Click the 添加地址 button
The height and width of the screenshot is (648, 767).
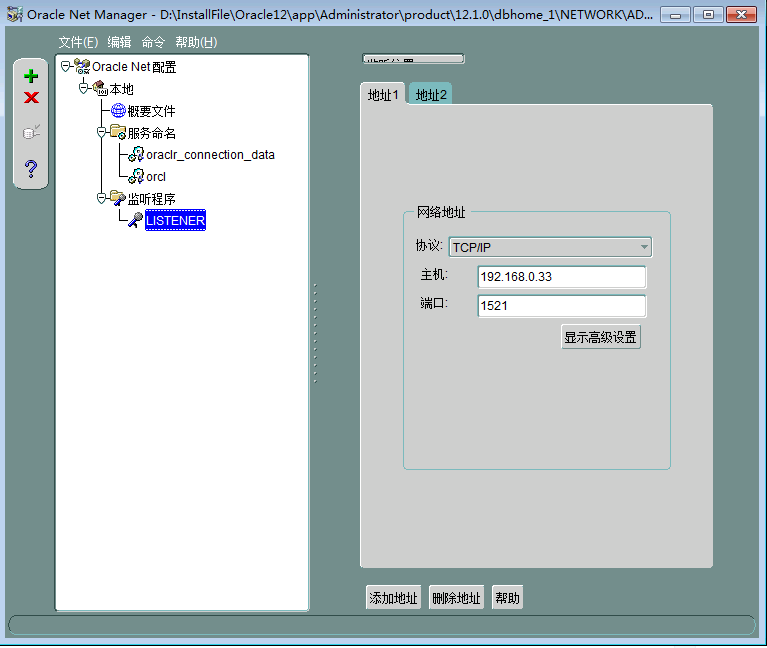point(393,598)
